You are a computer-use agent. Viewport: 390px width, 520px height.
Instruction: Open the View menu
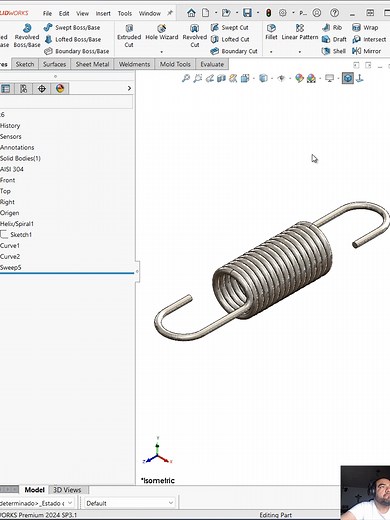[x=82, y=13]
